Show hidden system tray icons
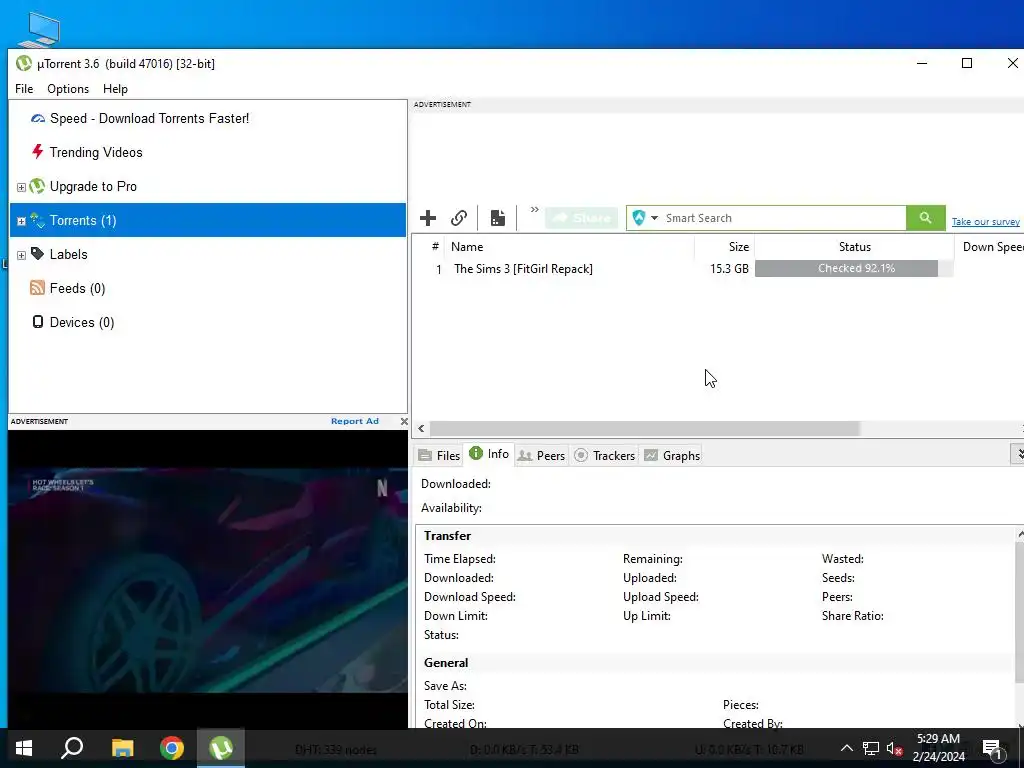 click(x=846, y=748)
